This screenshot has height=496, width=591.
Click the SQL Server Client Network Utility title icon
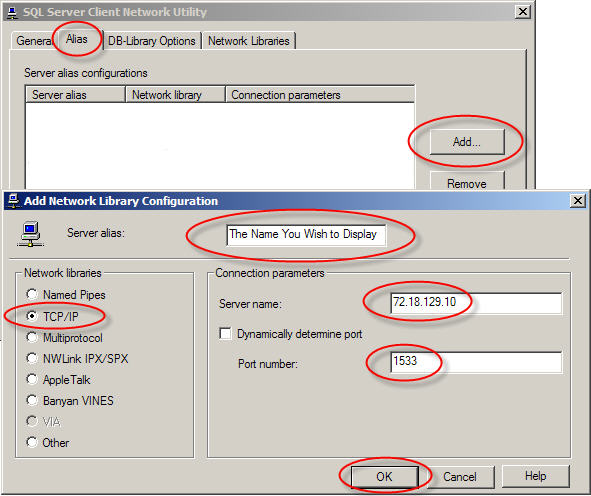click(12, 12)
